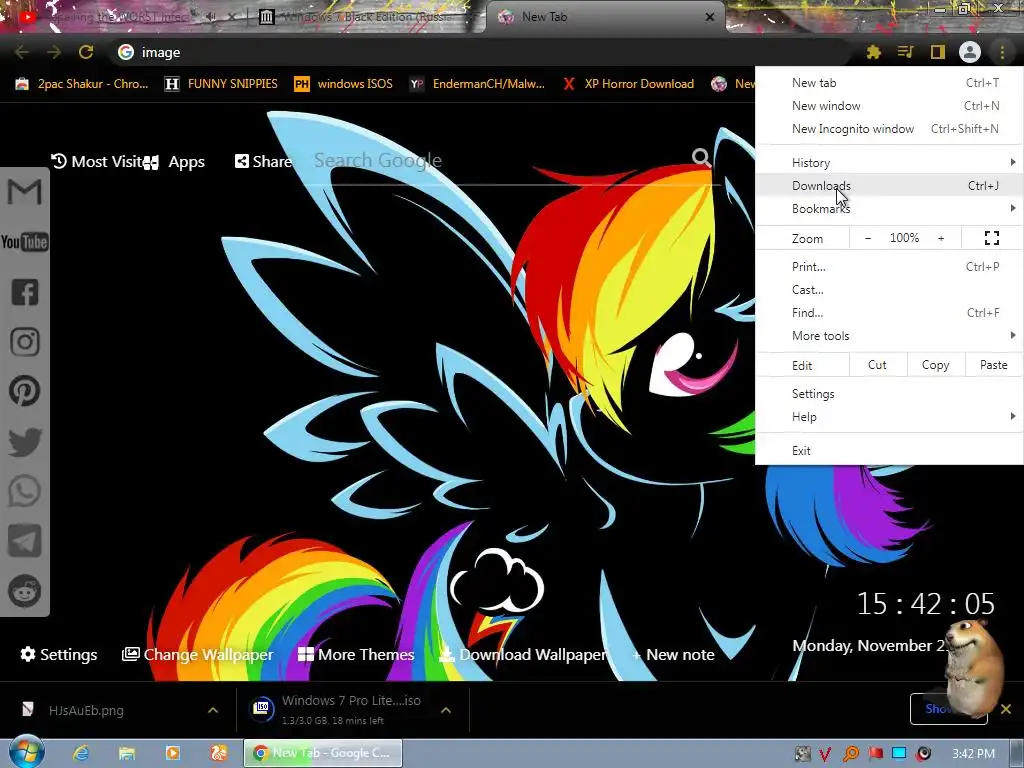Open Apps link on new tab page
1024x768 pixels.
point(175,162)
